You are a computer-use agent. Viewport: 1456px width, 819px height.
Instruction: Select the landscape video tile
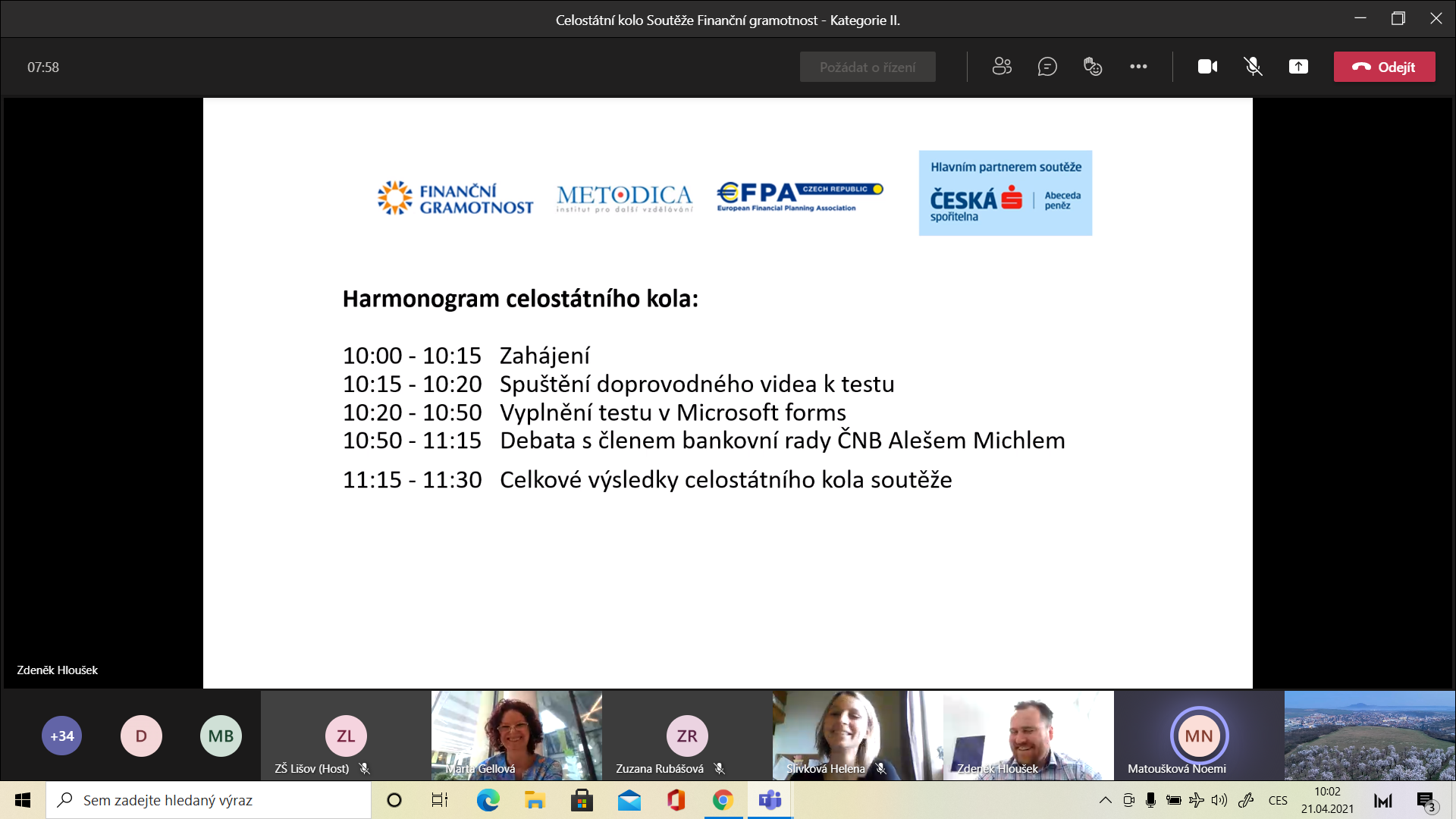coord(1370,735)
